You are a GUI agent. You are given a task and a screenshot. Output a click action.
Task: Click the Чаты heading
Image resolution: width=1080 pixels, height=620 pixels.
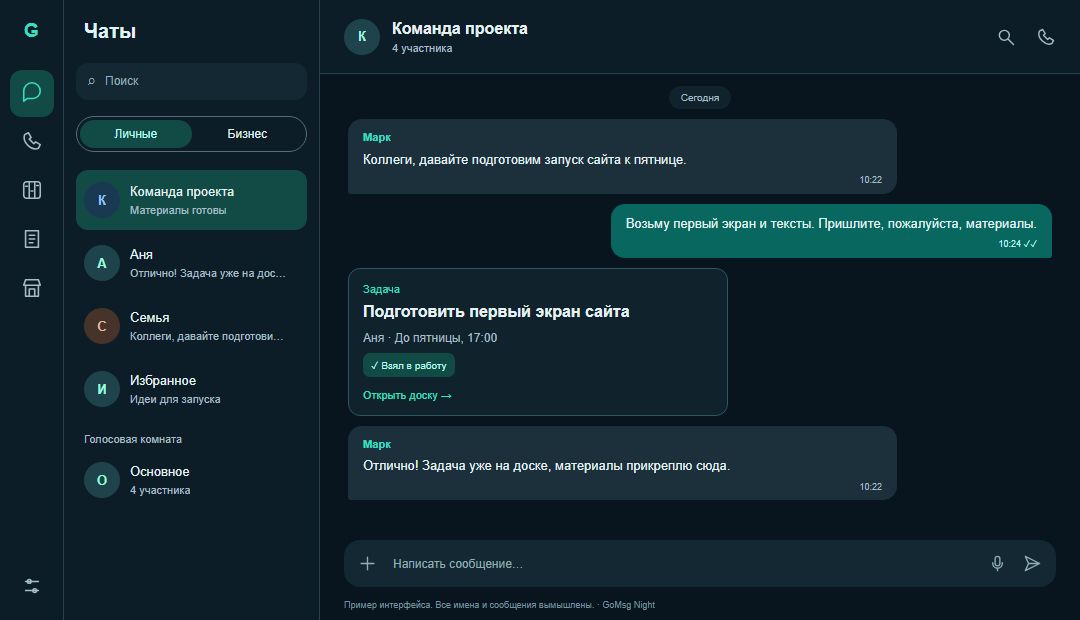click(110, 31)
